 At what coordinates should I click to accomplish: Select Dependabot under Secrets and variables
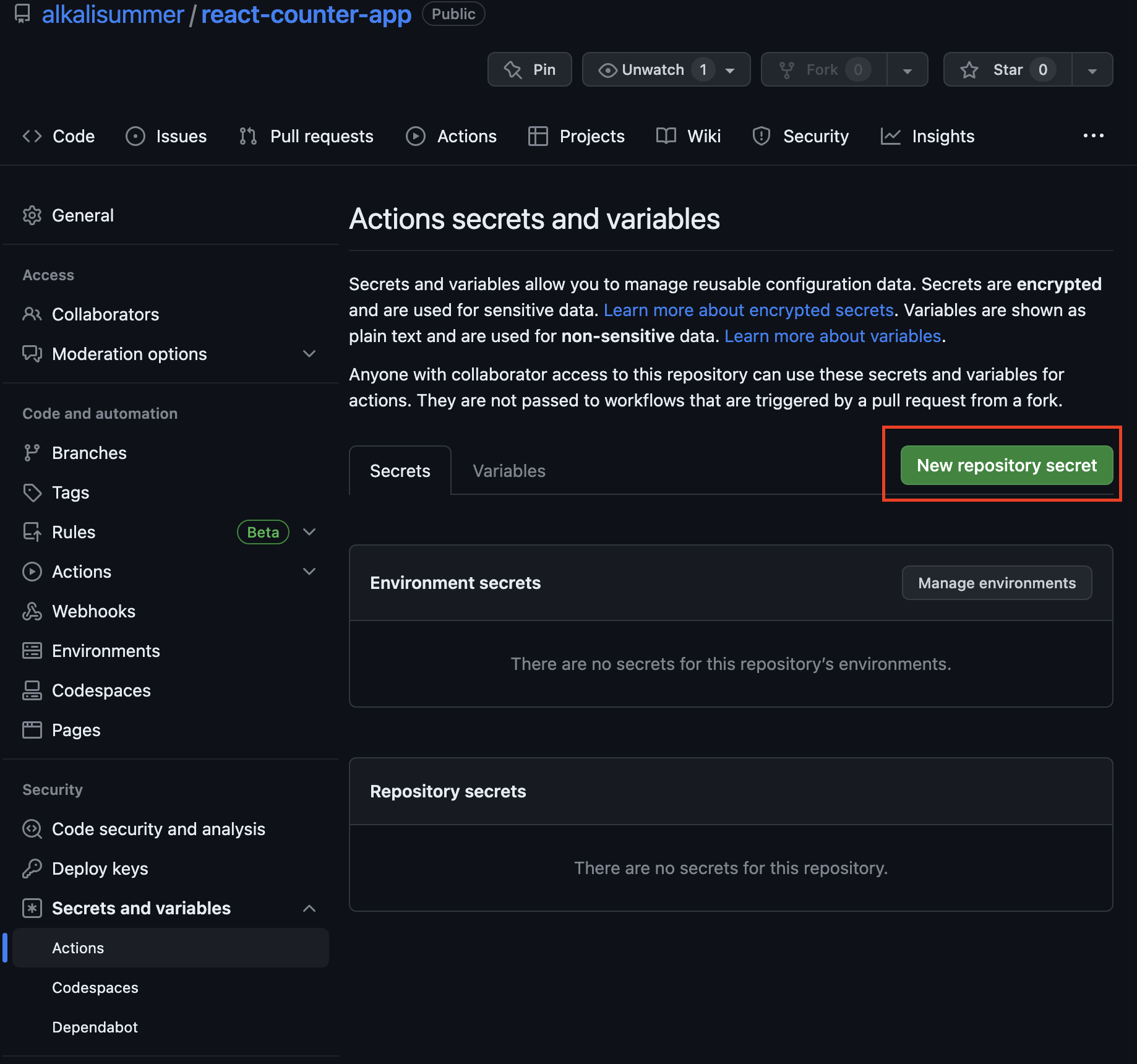(171, 1027)
